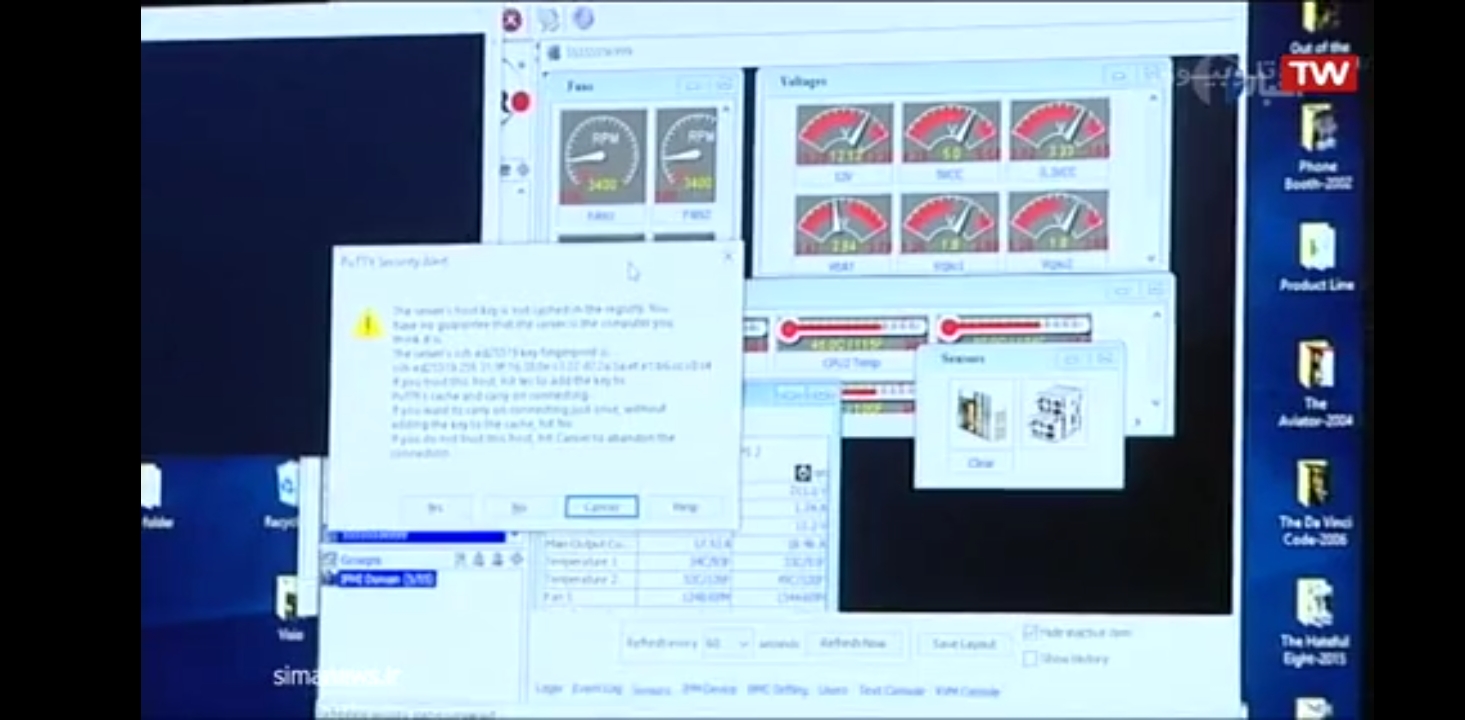Screen dimensions: 1465x720
Task: Minimize the Fans panel
Action: 693,86
